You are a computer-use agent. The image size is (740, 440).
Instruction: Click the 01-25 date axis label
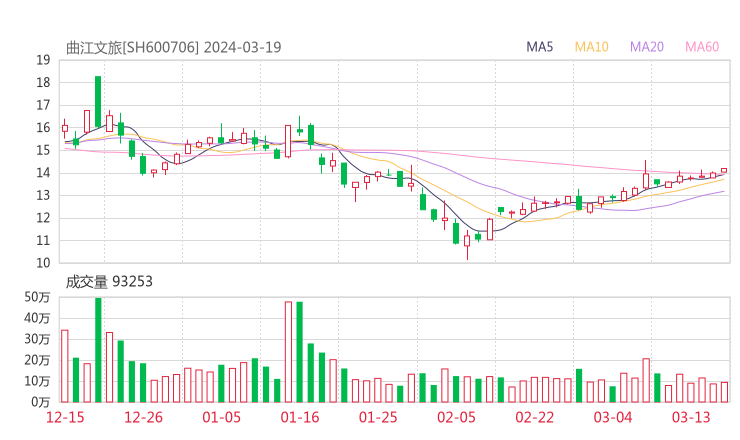378,417
